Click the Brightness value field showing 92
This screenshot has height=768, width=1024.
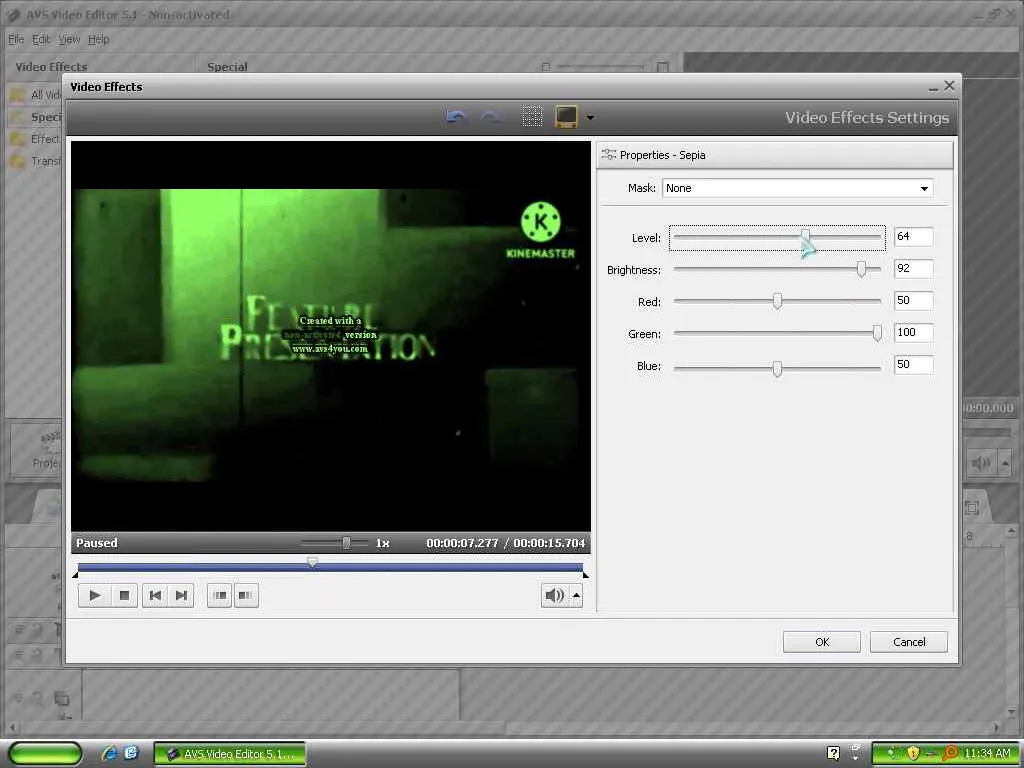[x=913, y=268]
